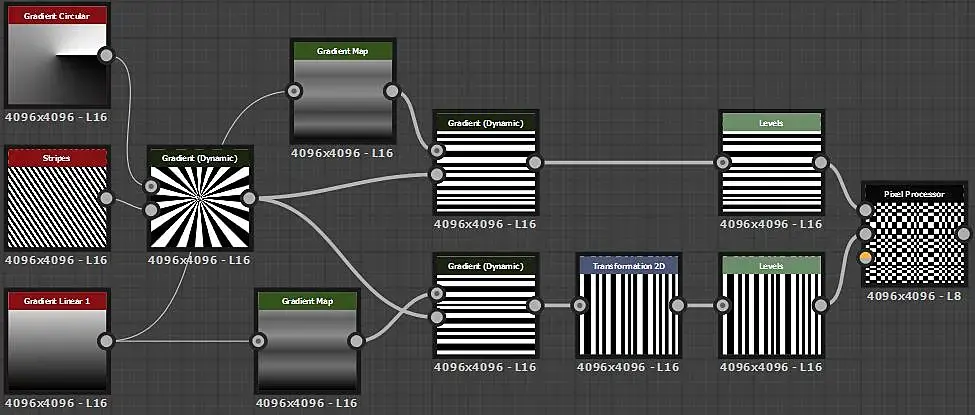Select the Gradient Map node fed by Gradient Linear 1
Viewport: 975px width, 415px height.
(307, 341)
